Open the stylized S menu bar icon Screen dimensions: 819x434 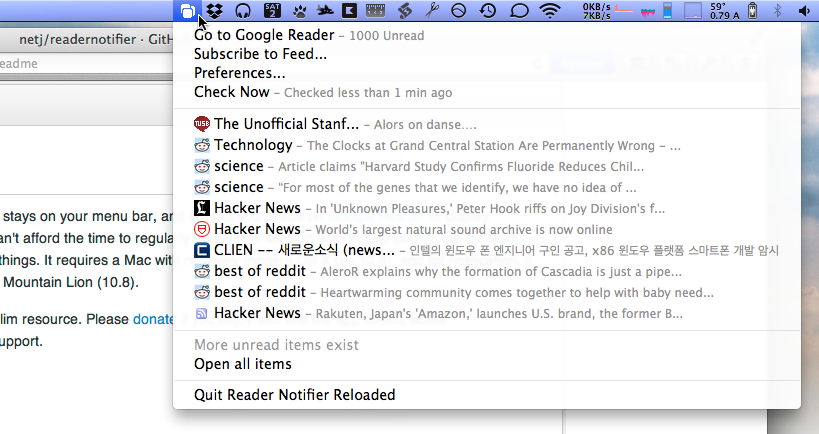(x=404, y=10)
